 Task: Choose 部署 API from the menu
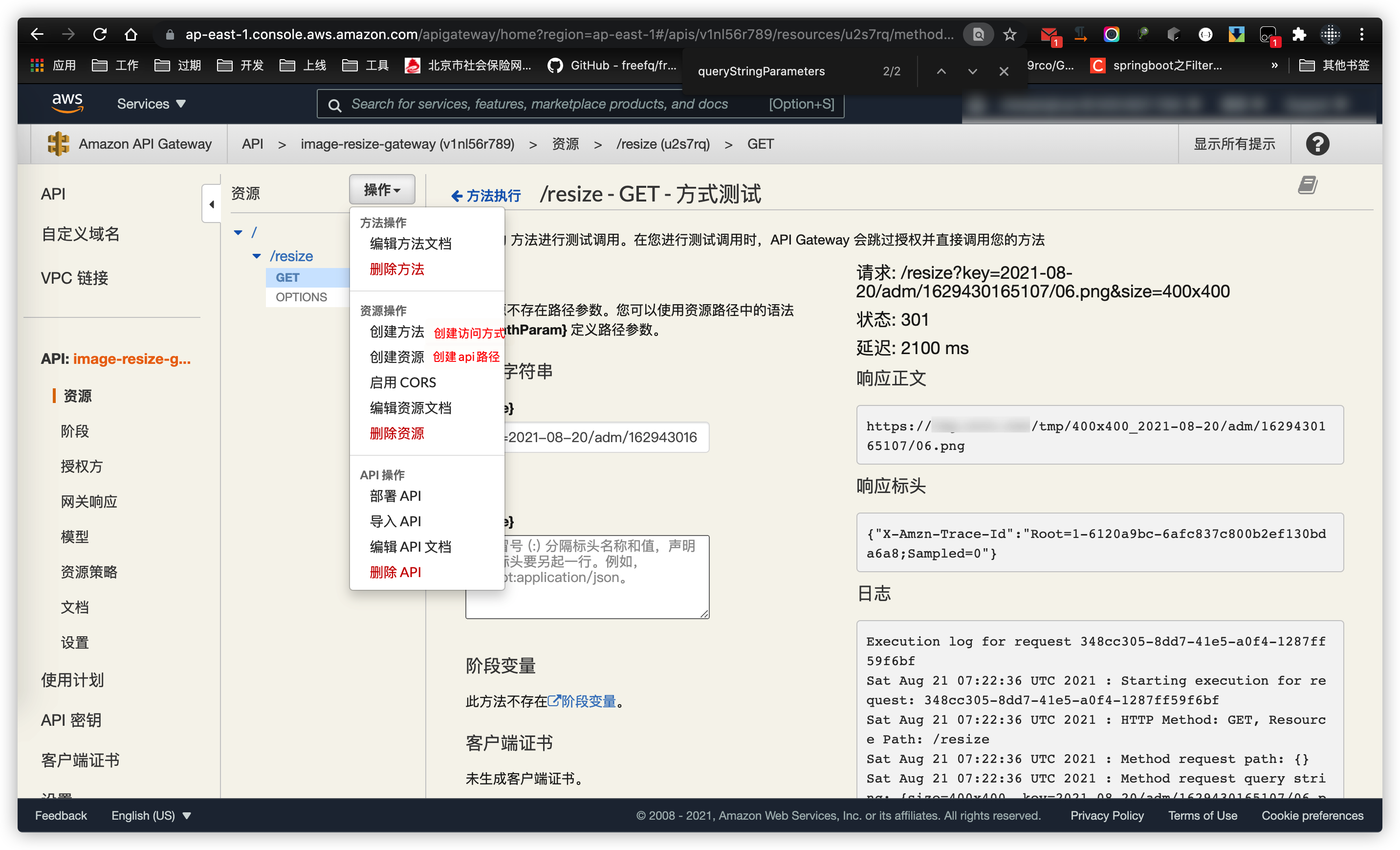(x=395, y=496)
